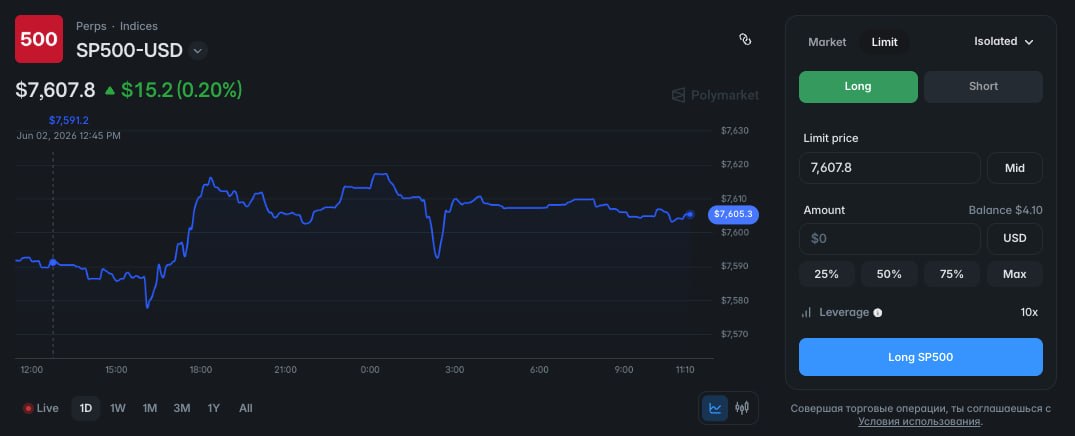
Task: Click the red 500 index logo
Action: [x=39, y=39]
